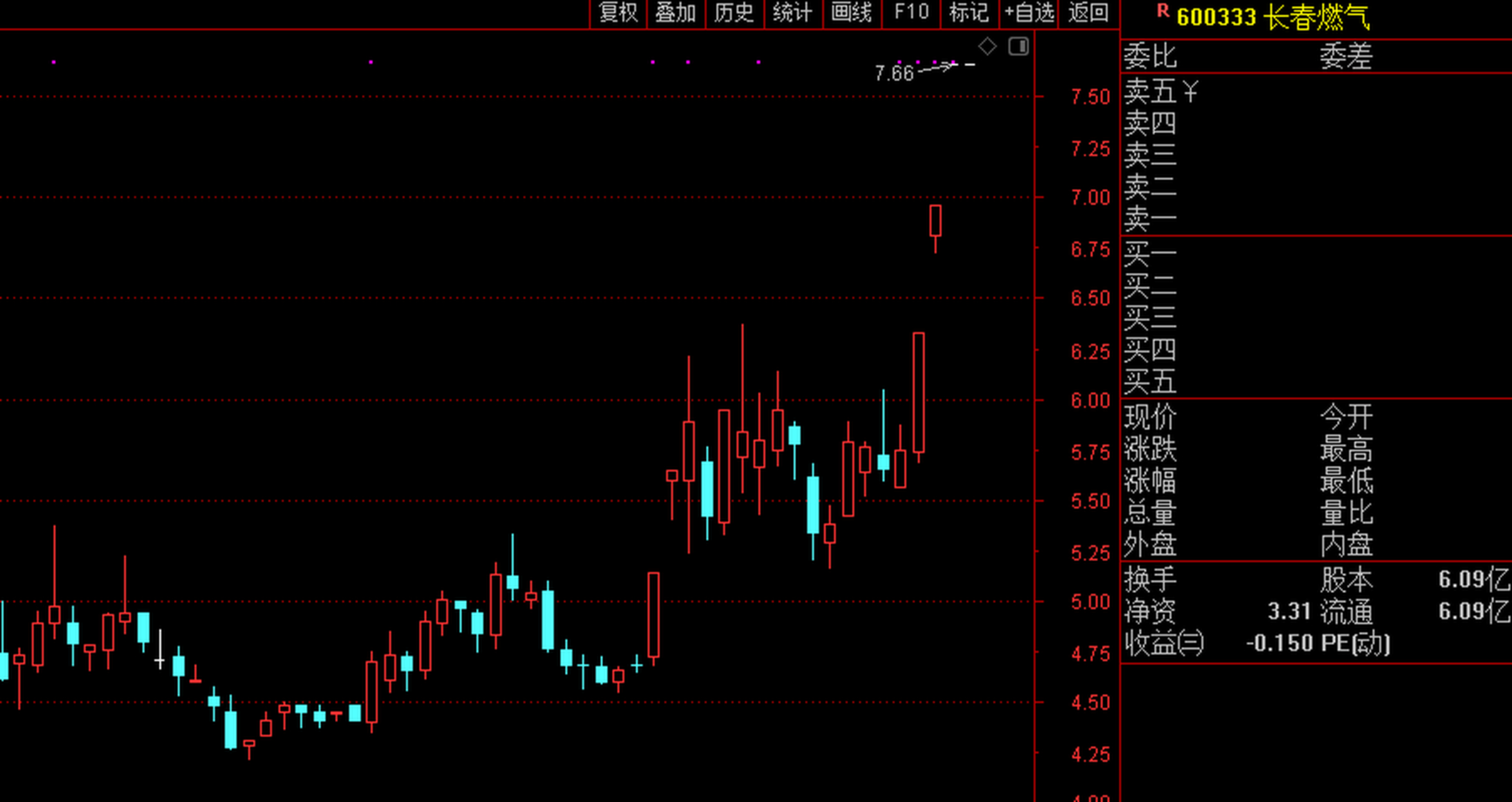1512x802 pixels.
Task: Click the 6.50 price axis label
Action: [x=1090, y=298]
